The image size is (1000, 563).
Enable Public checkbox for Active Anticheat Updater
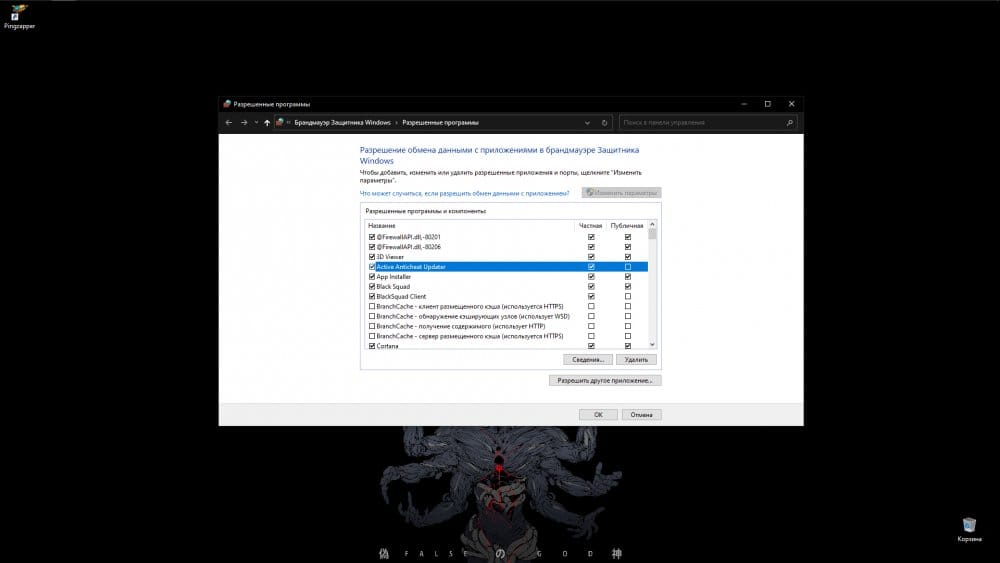pyautogui.click(x=628, y=267)
